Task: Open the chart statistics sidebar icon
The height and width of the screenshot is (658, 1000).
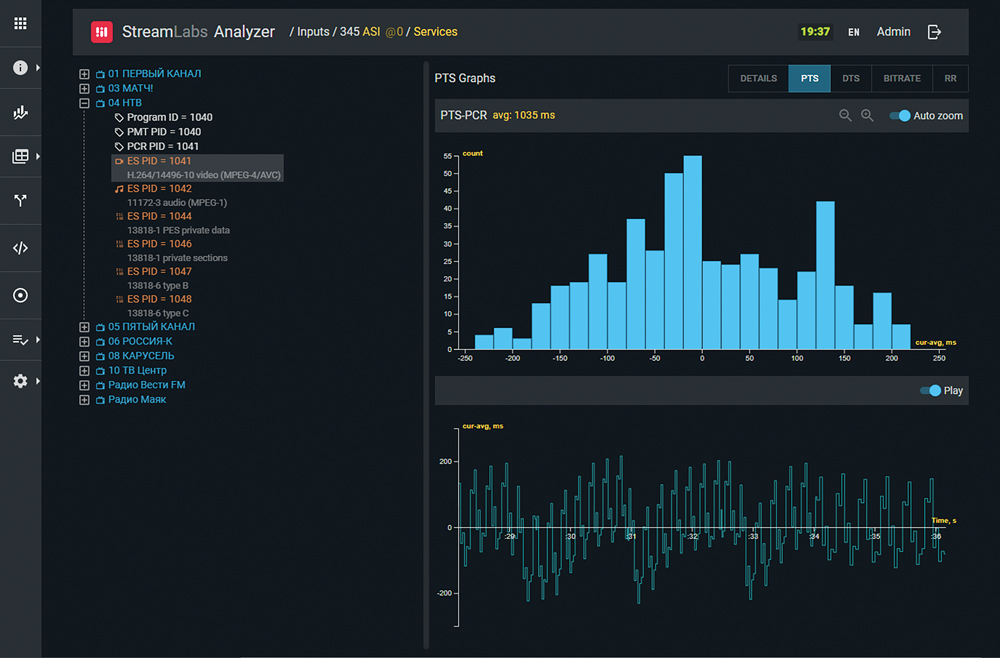Action: (x=20, y=113)
